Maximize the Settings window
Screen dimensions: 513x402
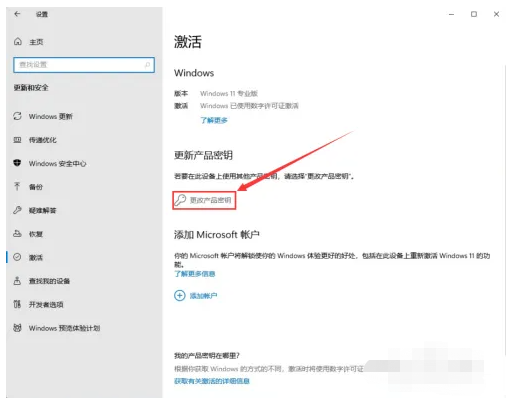[x=474, y=14]
